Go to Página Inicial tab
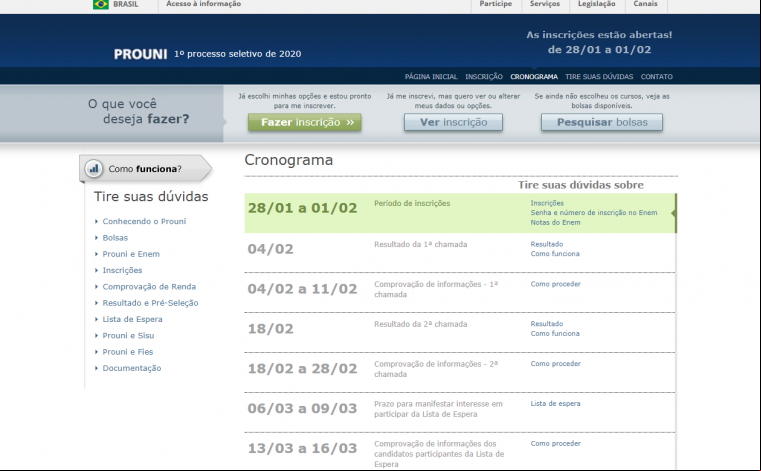The width and height of the screenshot is (761, 471). point(431,77)
